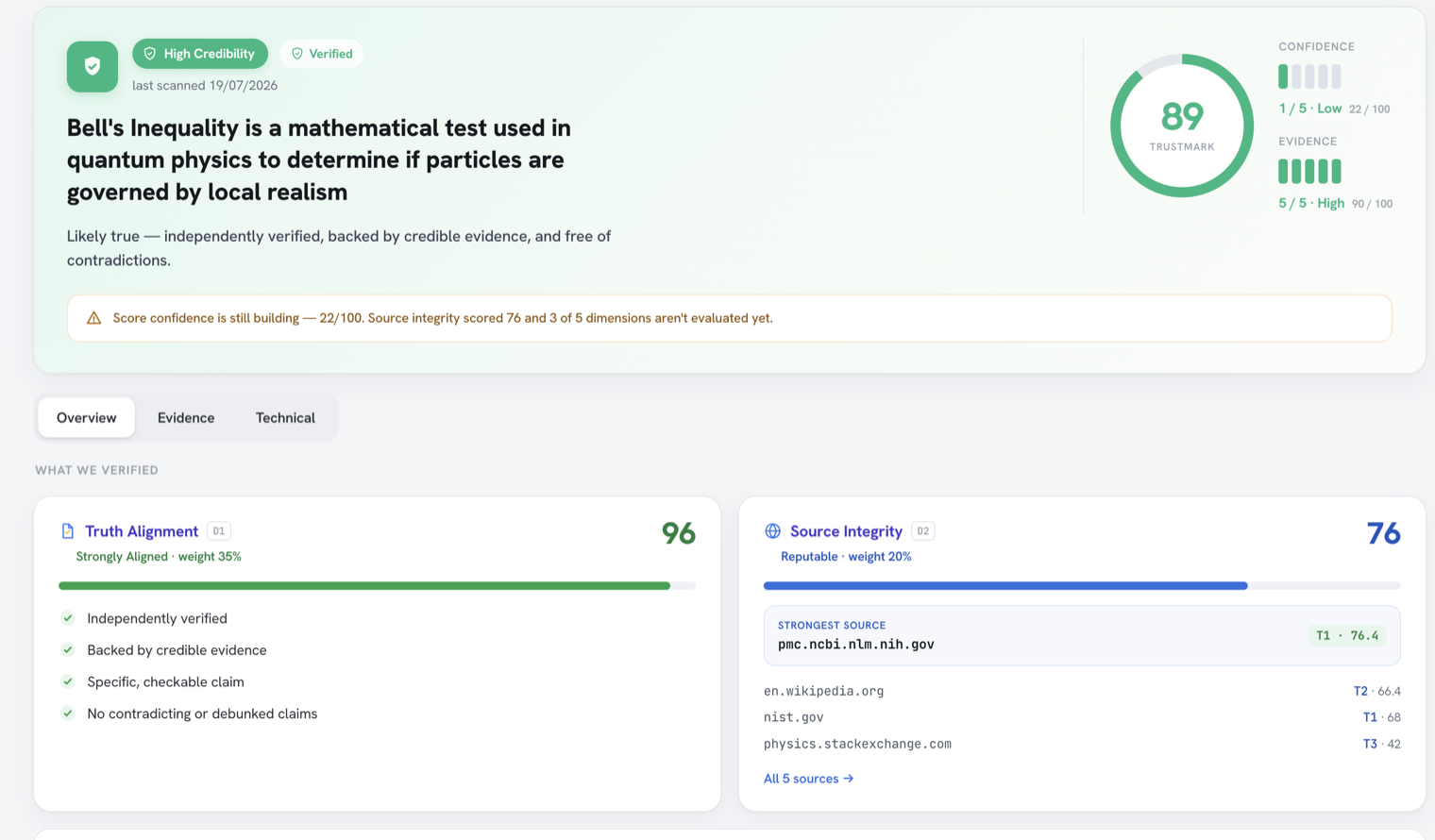Click the T2 · 66.4 tier score
1435x840 pixels.
(x=1376, y=691)
